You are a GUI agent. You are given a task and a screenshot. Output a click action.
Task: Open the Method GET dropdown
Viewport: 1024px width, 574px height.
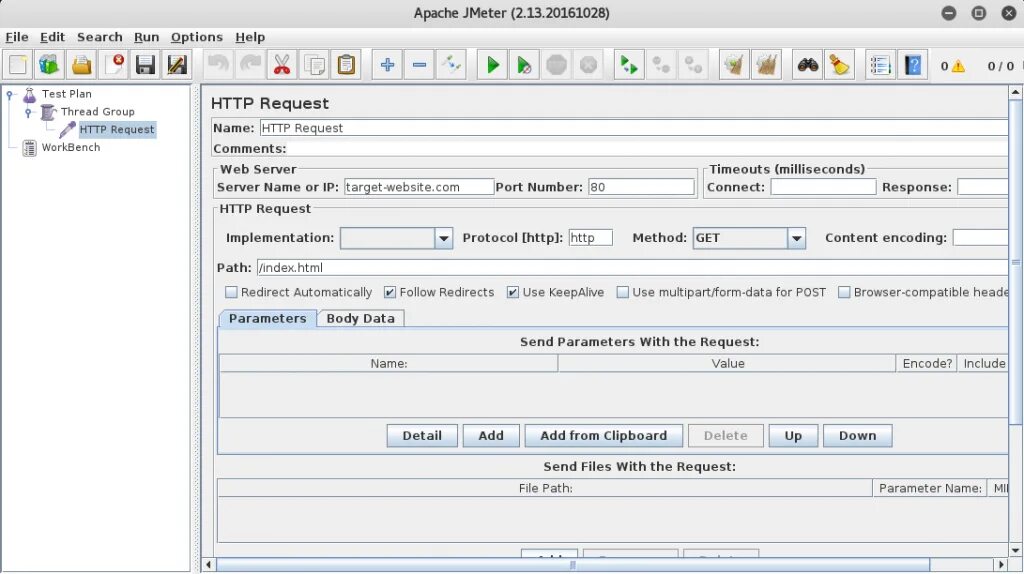click(x=796, y=238)
